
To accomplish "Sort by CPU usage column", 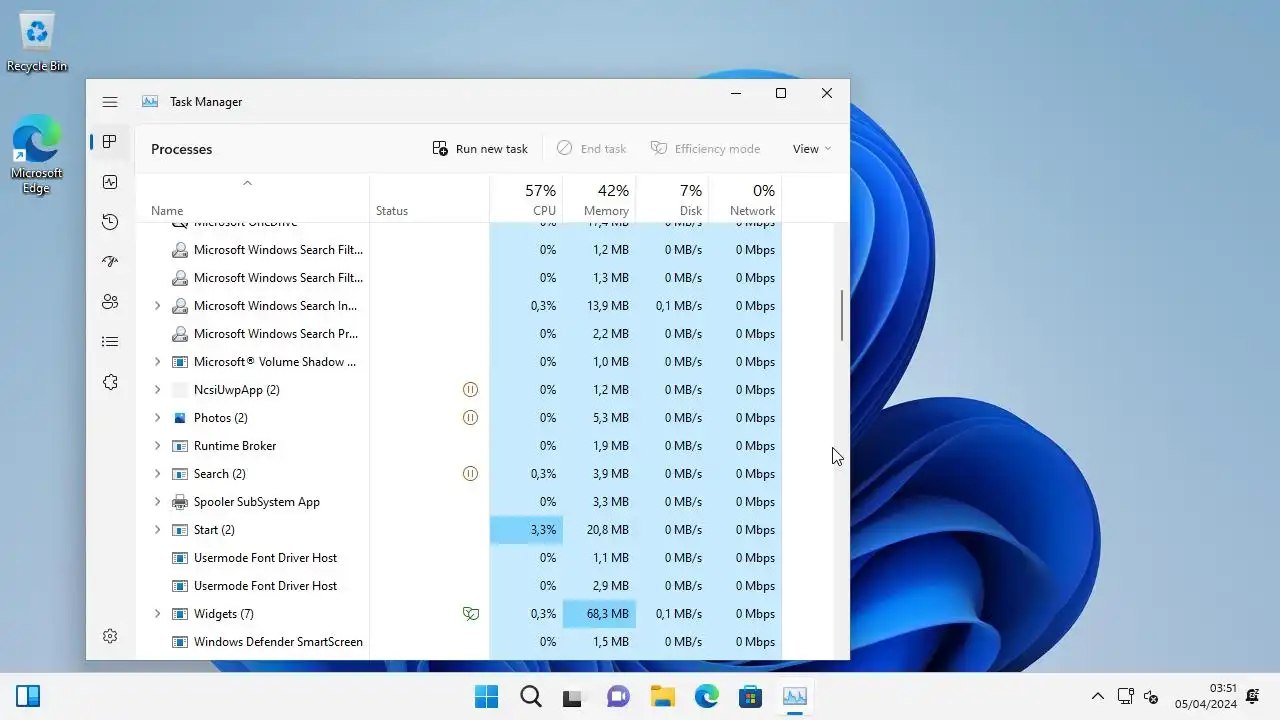I will click(x=526, y=198).
